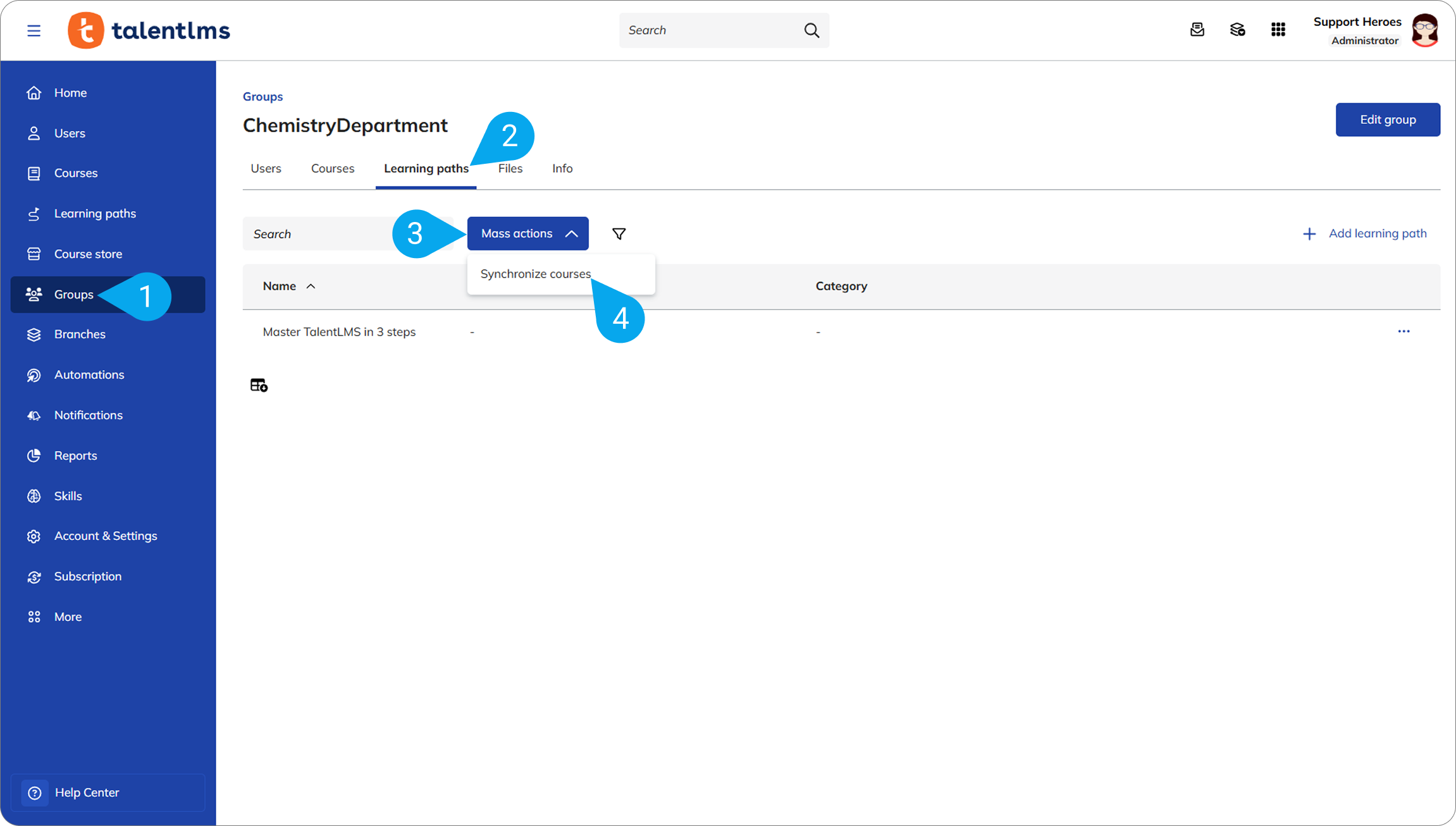Click the top header search field
The width and height of the screenshot is (1456, 826).
click(724, 30)
